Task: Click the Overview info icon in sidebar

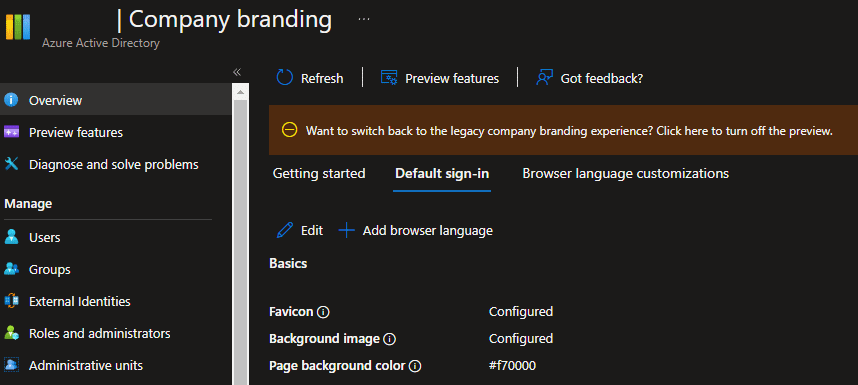Action: (11, 100)
